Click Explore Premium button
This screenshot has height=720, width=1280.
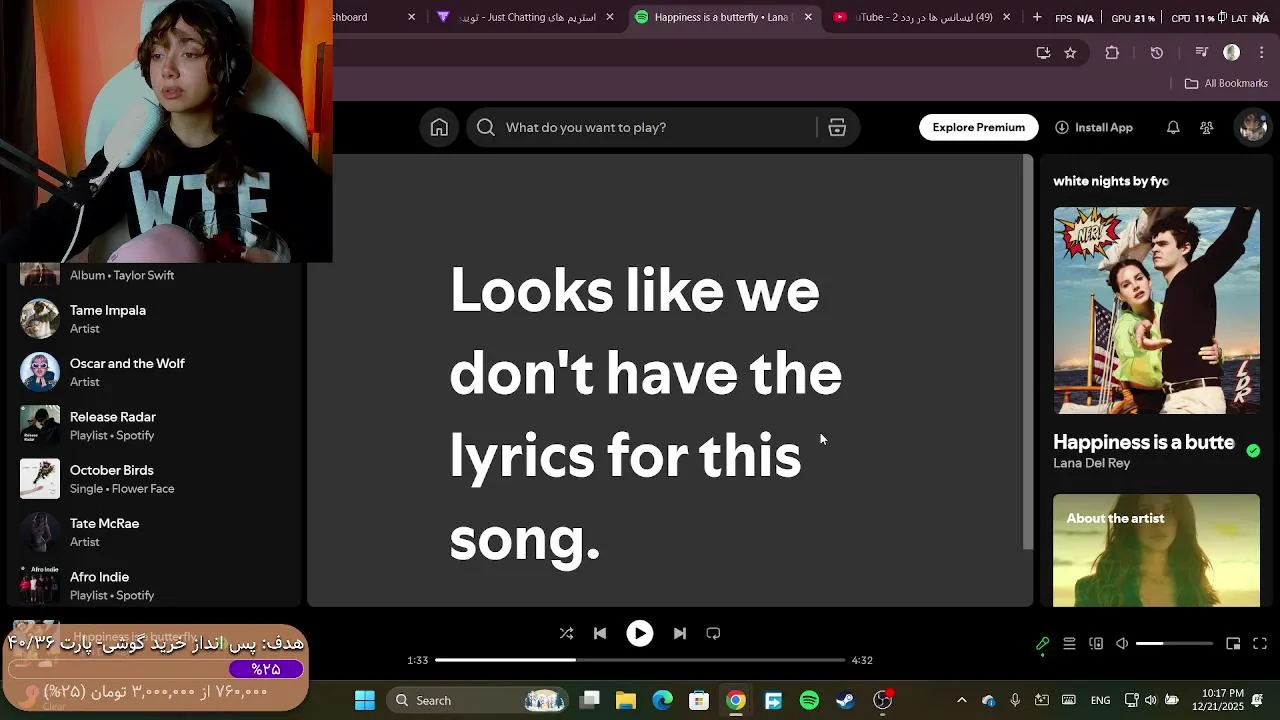tap(978, 127)
